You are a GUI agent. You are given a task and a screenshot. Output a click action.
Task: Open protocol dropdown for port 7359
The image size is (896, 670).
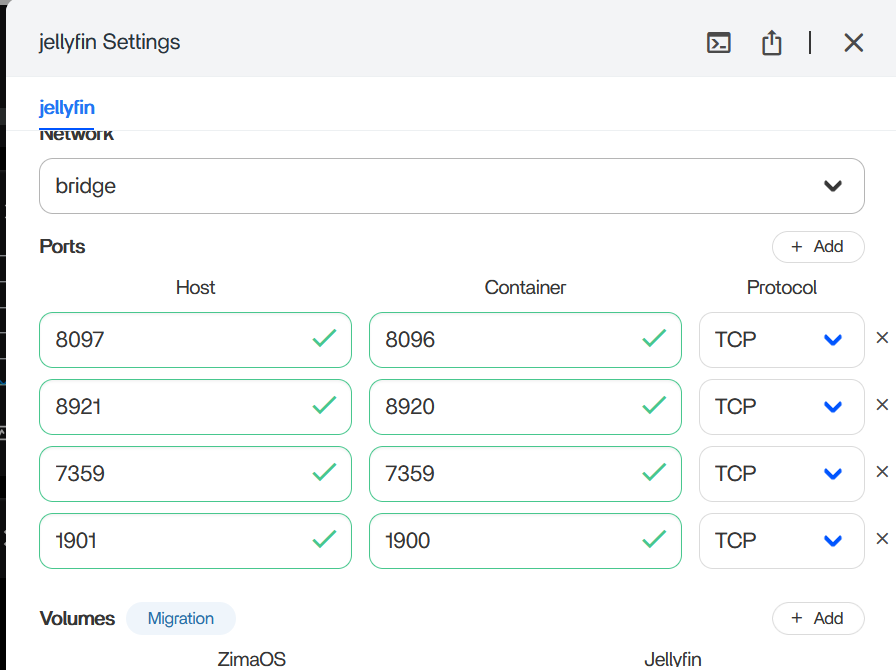[x=780, y=474]
